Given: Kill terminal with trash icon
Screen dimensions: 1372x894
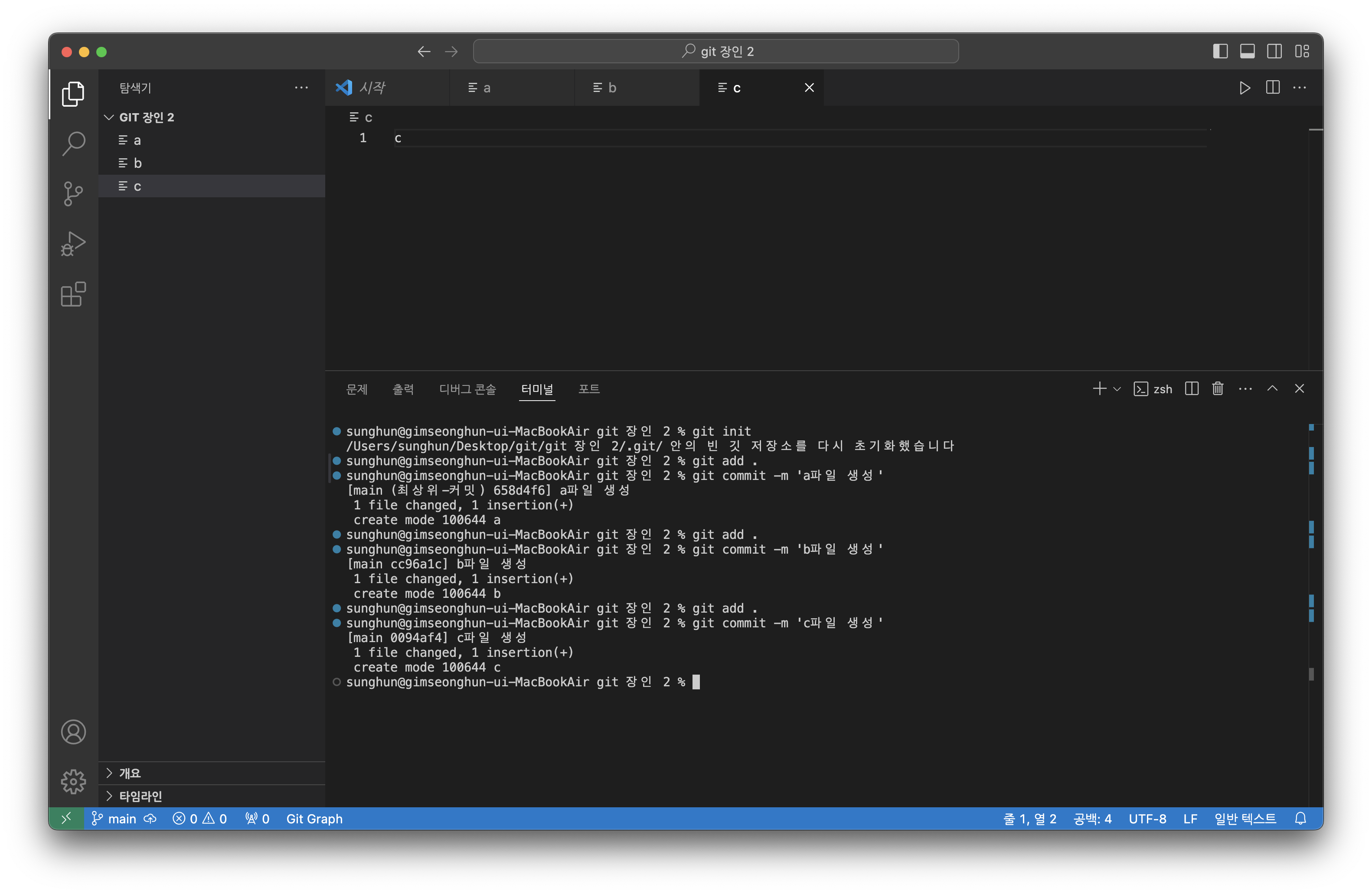Looking at the screenshot, I should (x=1218, y=388).
